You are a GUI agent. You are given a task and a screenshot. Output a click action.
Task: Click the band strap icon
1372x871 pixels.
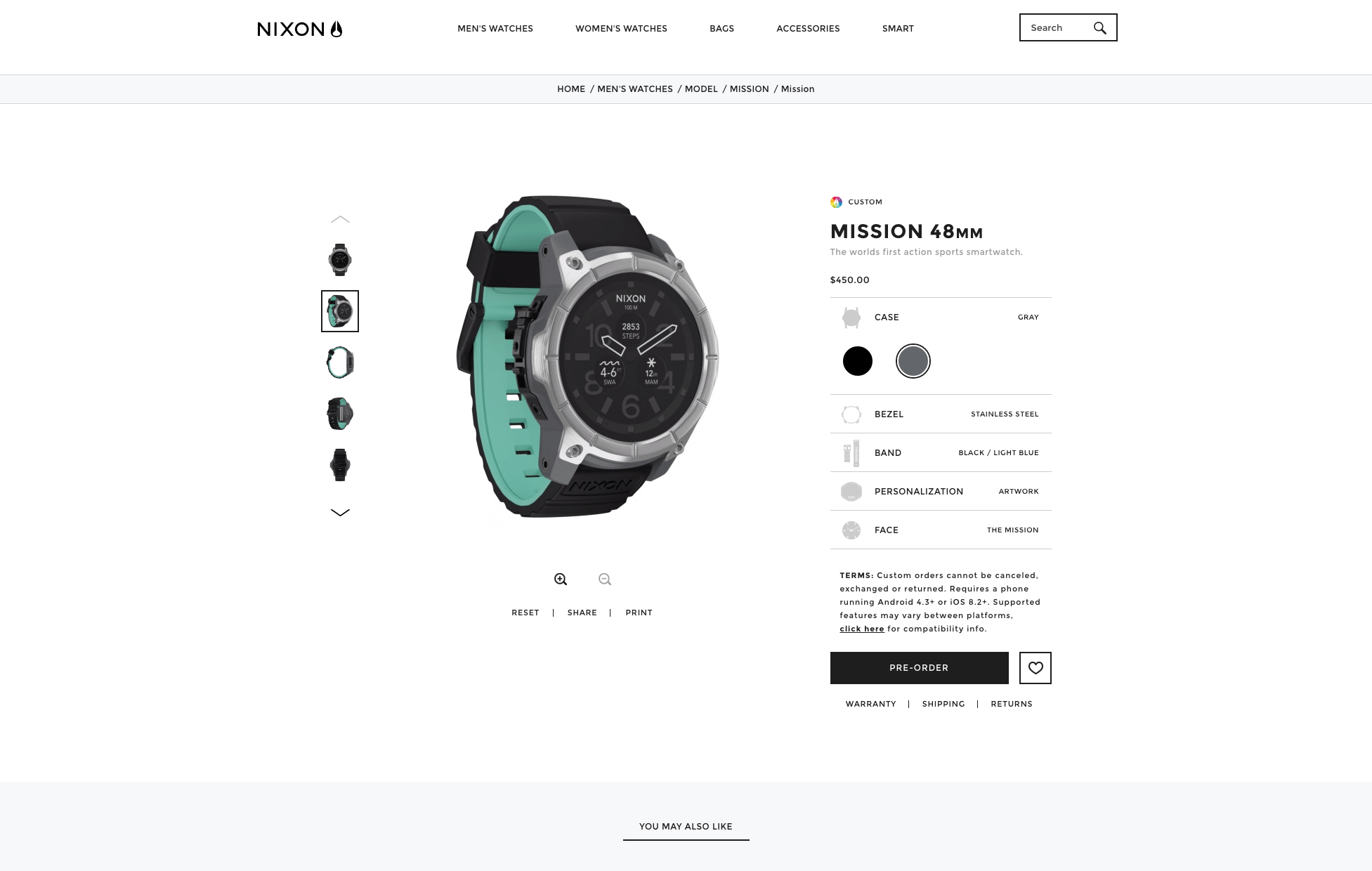(851, 453)
